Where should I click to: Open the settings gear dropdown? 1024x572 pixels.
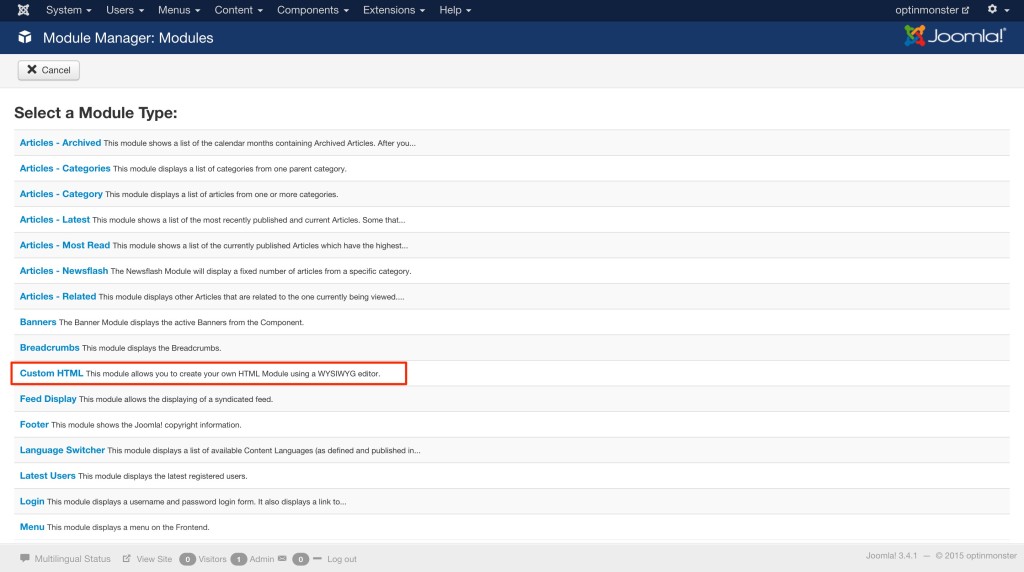[998, 10]
